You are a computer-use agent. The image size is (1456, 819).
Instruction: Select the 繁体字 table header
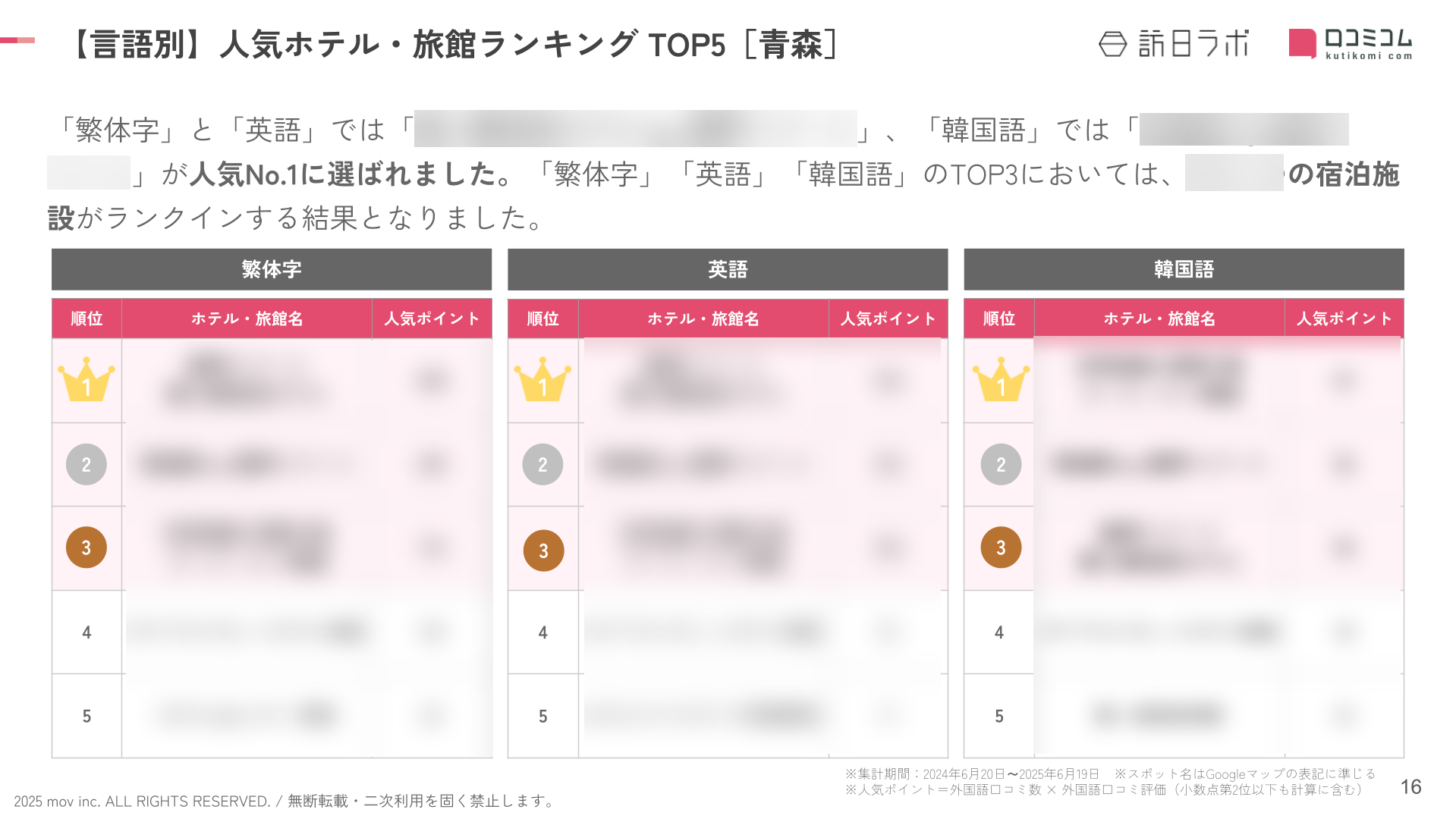coord(272,269)
